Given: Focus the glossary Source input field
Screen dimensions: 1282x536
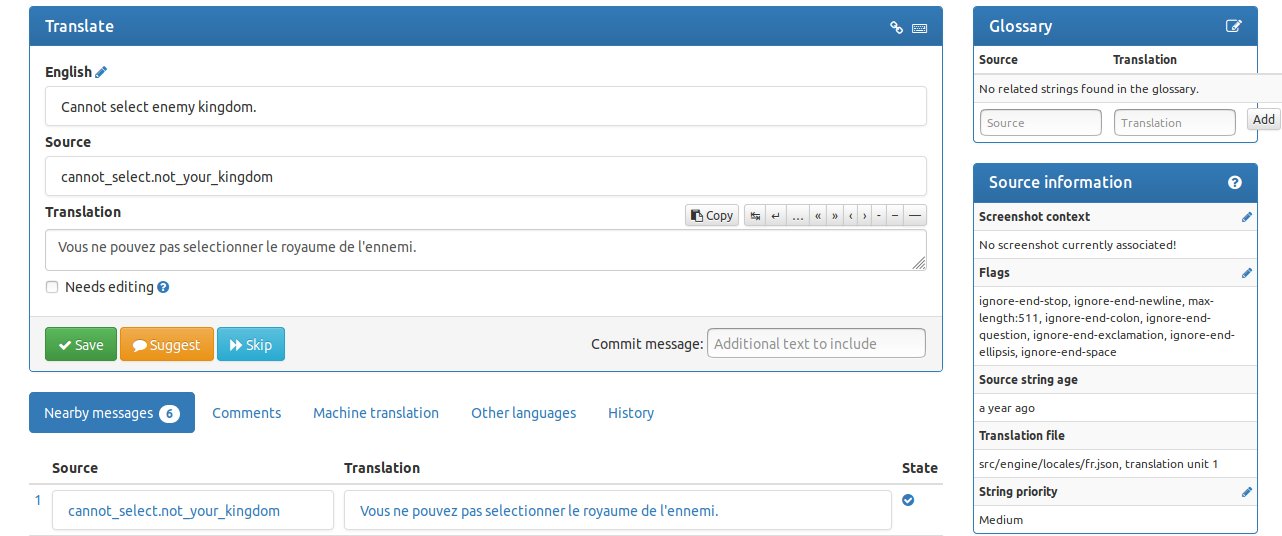Looking at the screenshot, I should pos(1041,123).
